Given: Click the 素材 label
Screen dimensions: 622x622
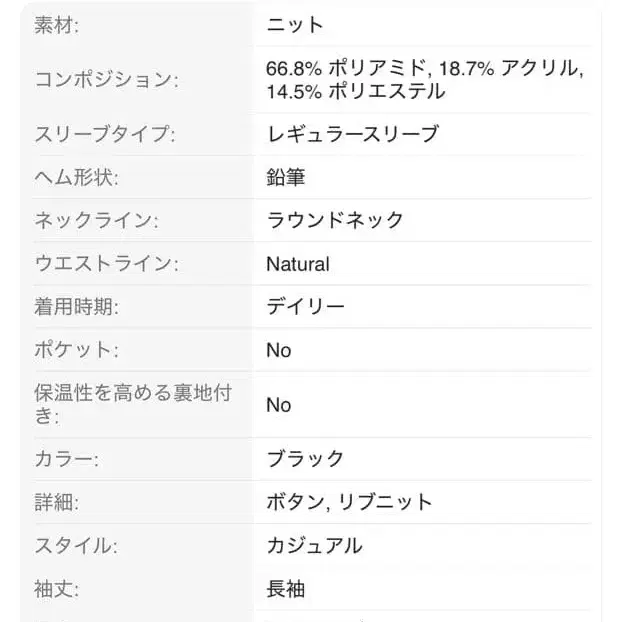Looking at the screenshot, I should click(x=57, y=25).
